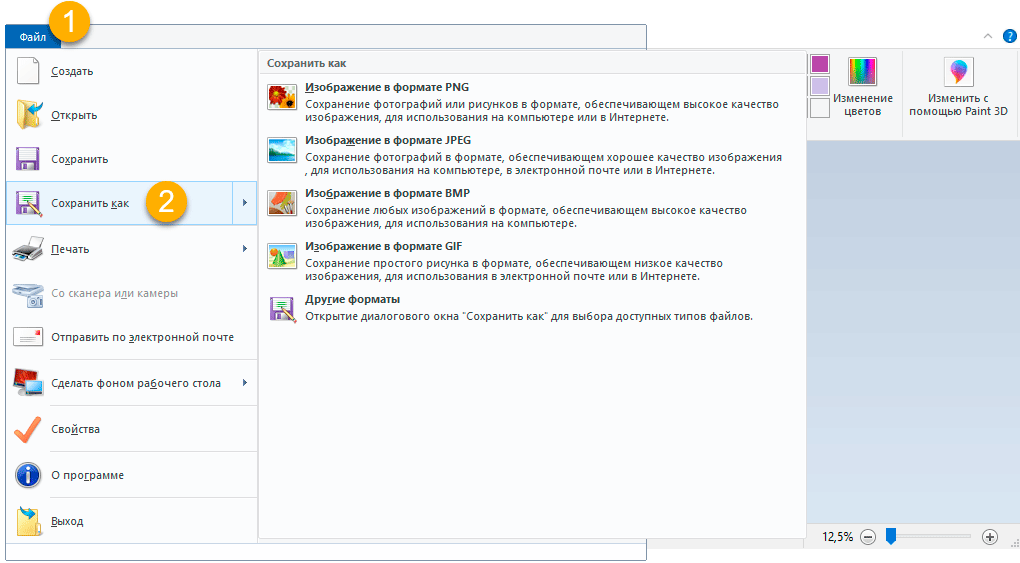Image resolution: width=1020 pixels, height=563 pixels.
Task: Open the Файл menu tab
Action: [33, 37]
